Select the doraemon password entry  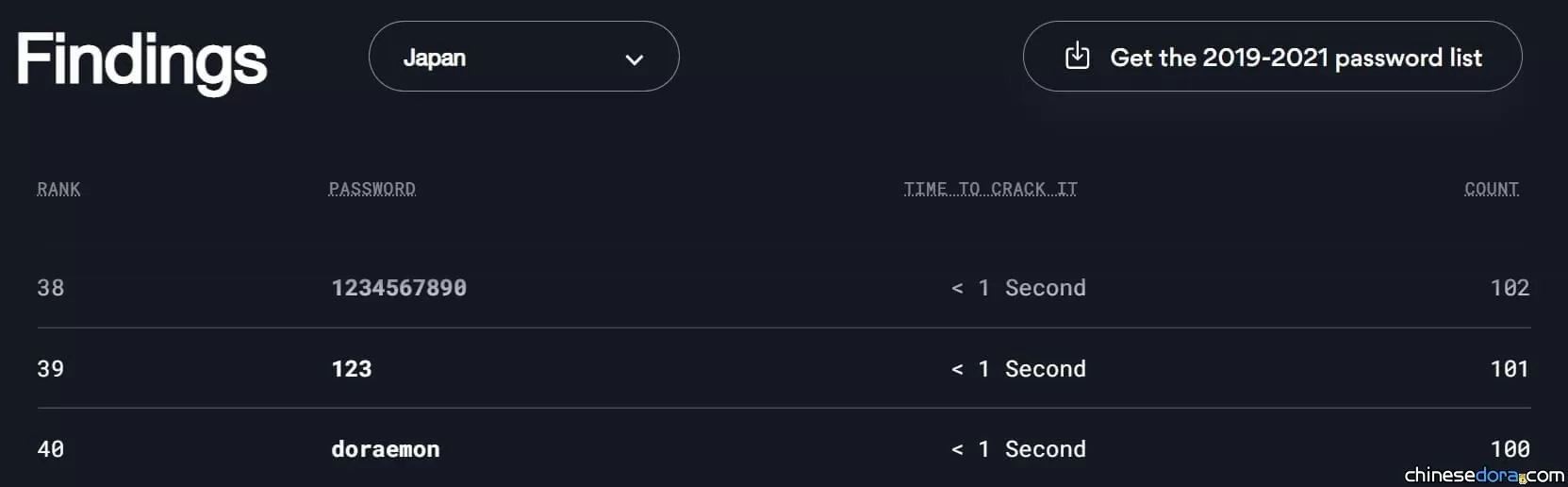coord(386,449)
